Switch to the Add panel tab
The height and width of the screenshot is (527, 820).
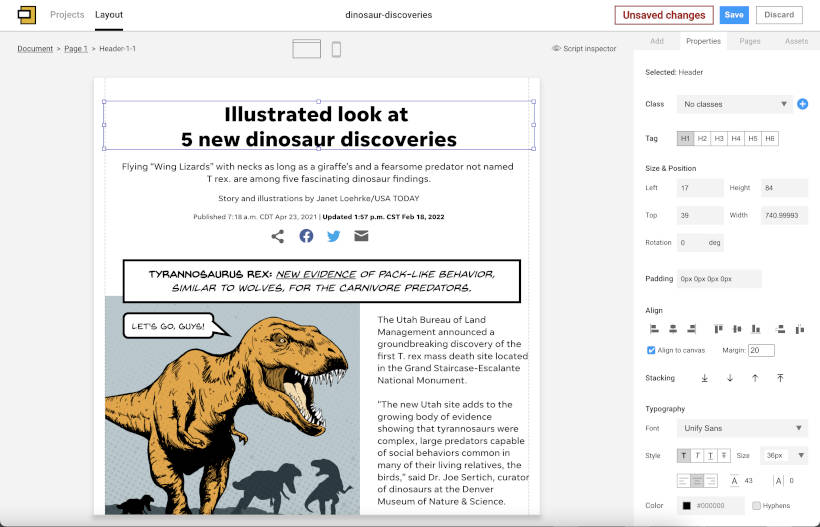coord(657,41)
